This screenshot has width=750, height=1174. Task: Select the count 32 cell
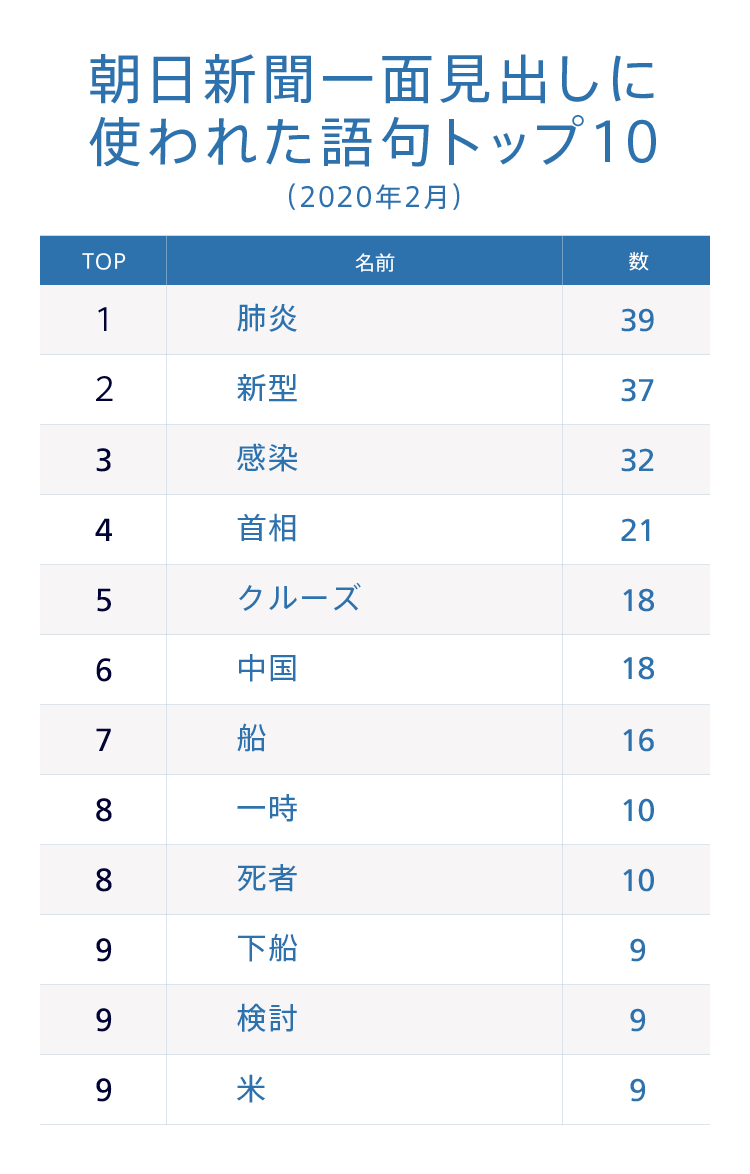[637, 460]
